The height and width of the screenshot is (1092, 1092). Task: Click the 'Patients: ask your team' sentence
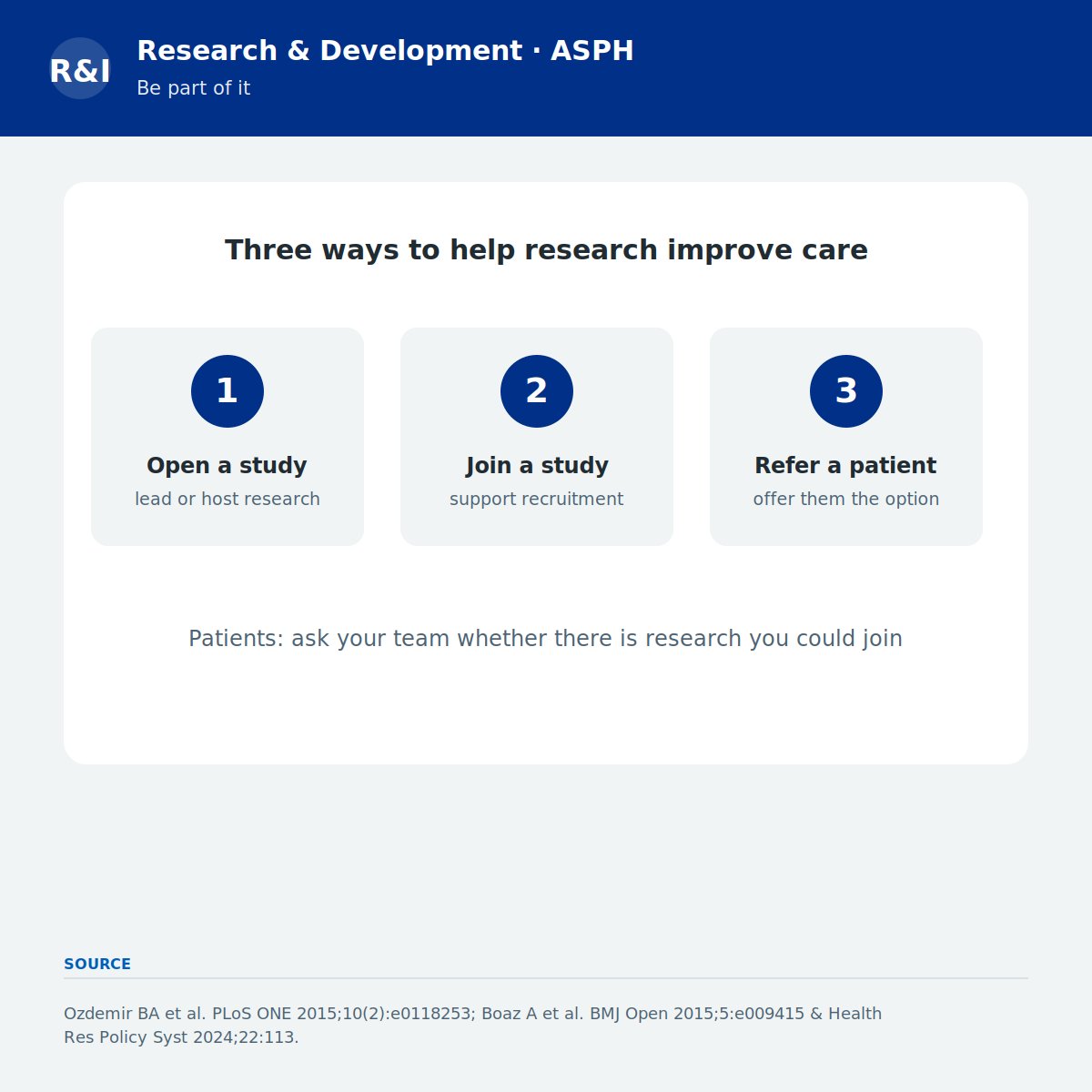click(x=546, y=639)
